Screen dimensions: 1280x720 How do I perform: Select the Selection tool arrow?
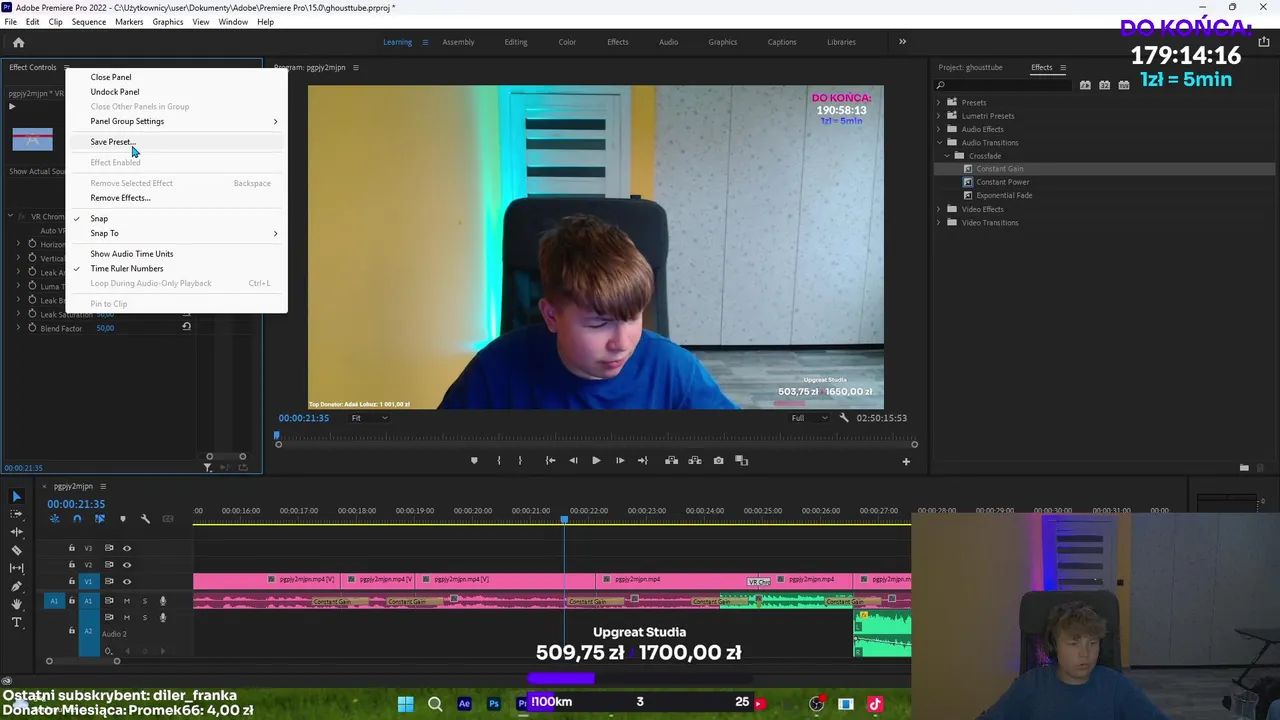tap(16, 497)
